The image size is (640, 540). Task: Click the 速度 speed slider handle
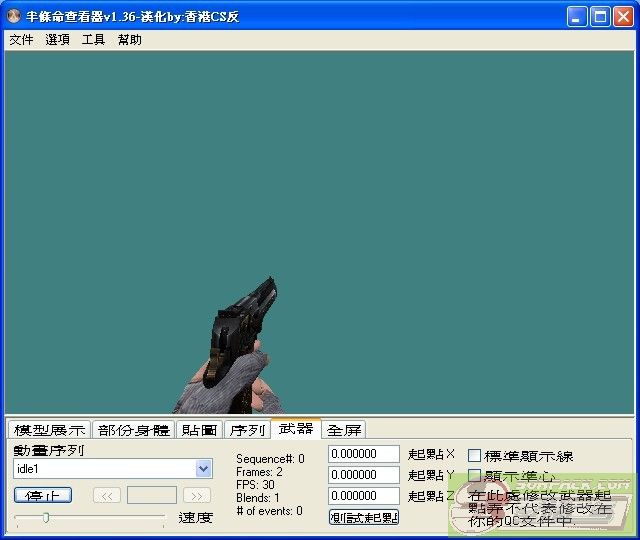tap(46, 518)
